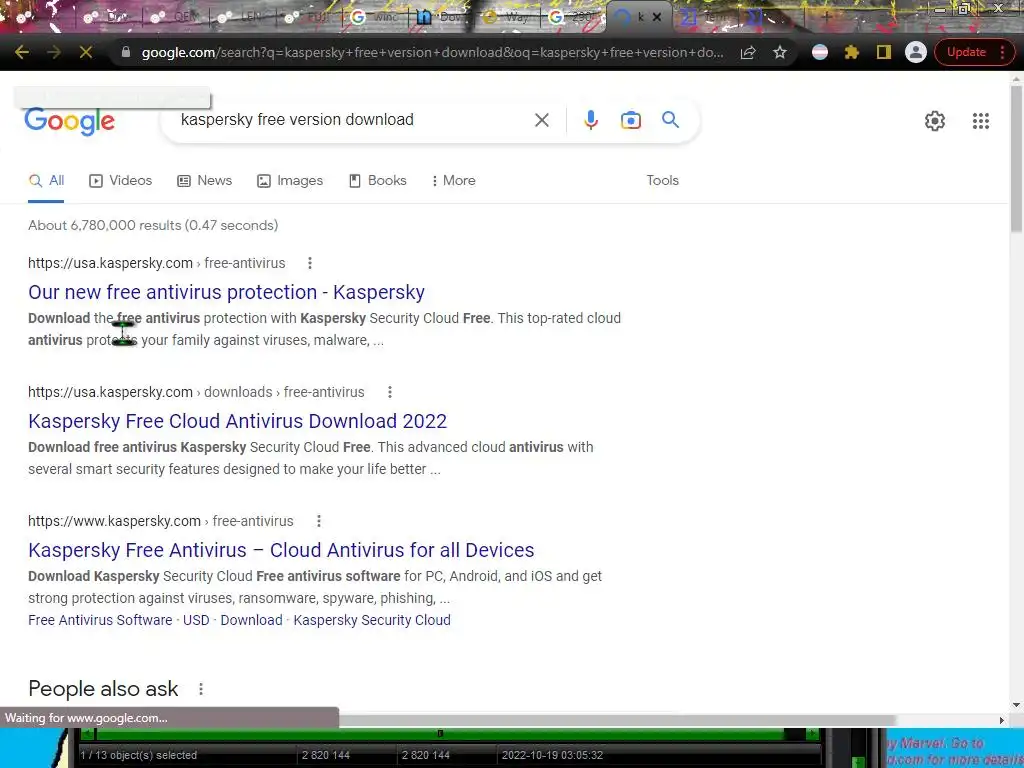Switch to the Books tab
The height and width of the screenshot is (768, 1024).
pos(377,181)
